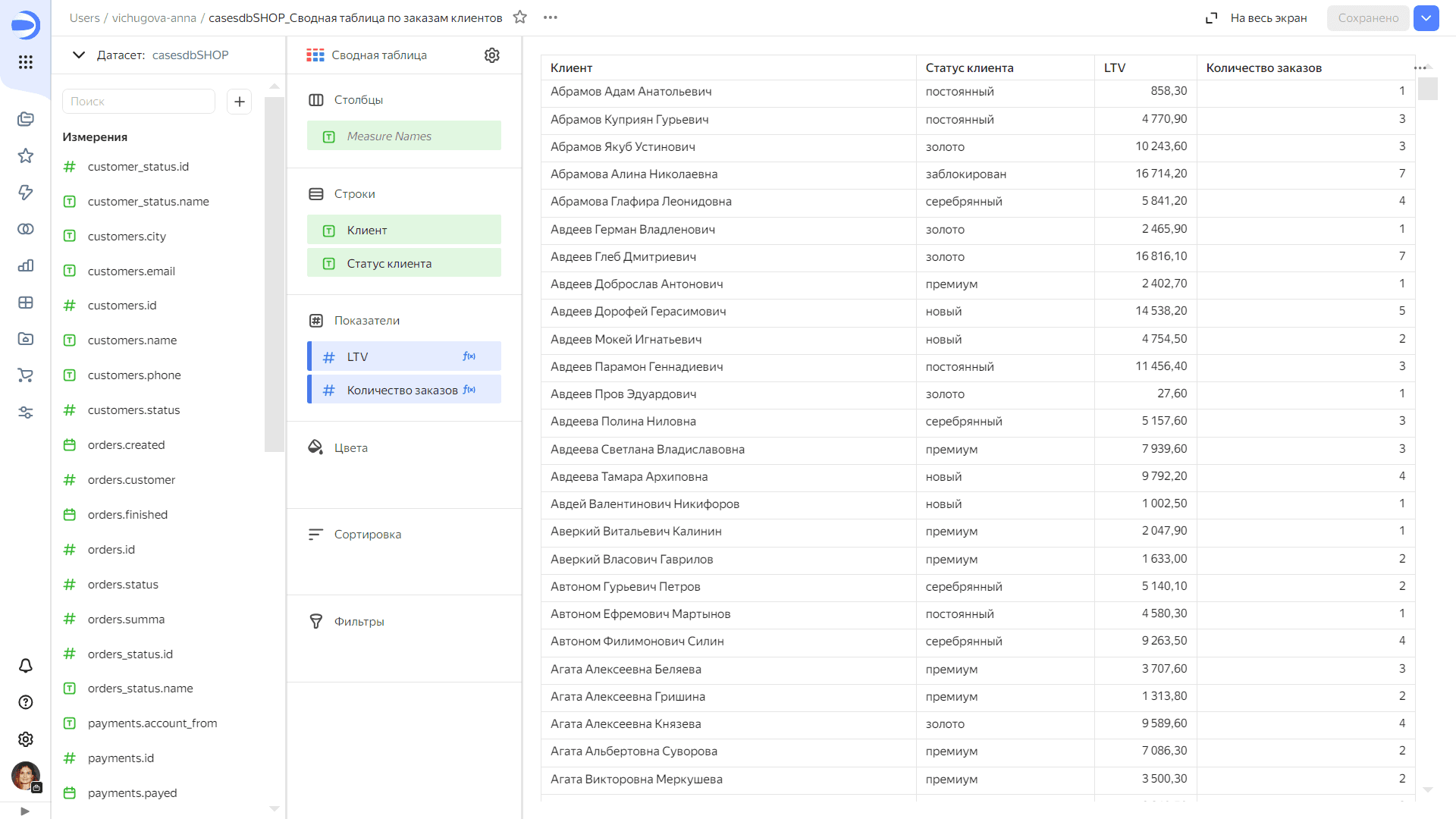
Task: Click the Сохранено button
Action: (1368, 18)
